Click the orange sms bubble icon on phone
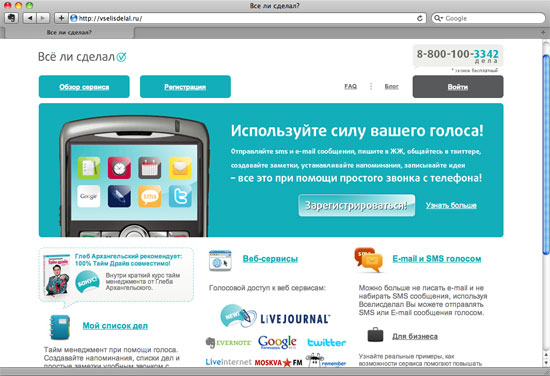 point(150,196)
